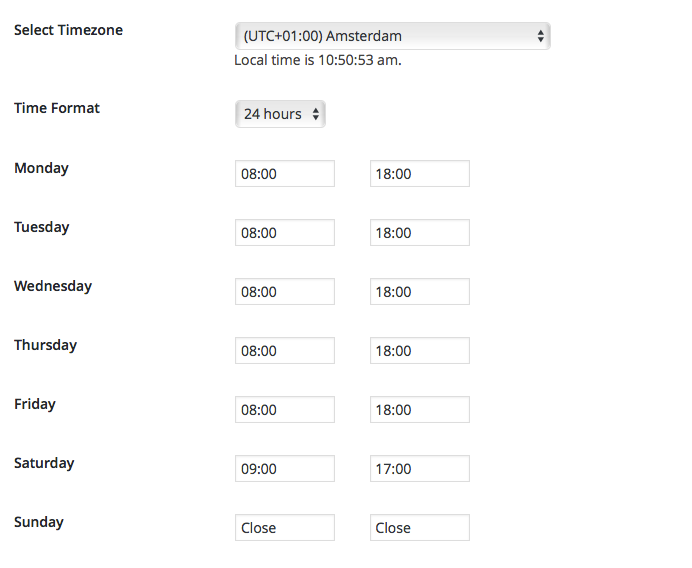Select Tuesday opening time field
The width and height of the screenshot is (692, 568).
pyautogui.click(x=285, y=233)
